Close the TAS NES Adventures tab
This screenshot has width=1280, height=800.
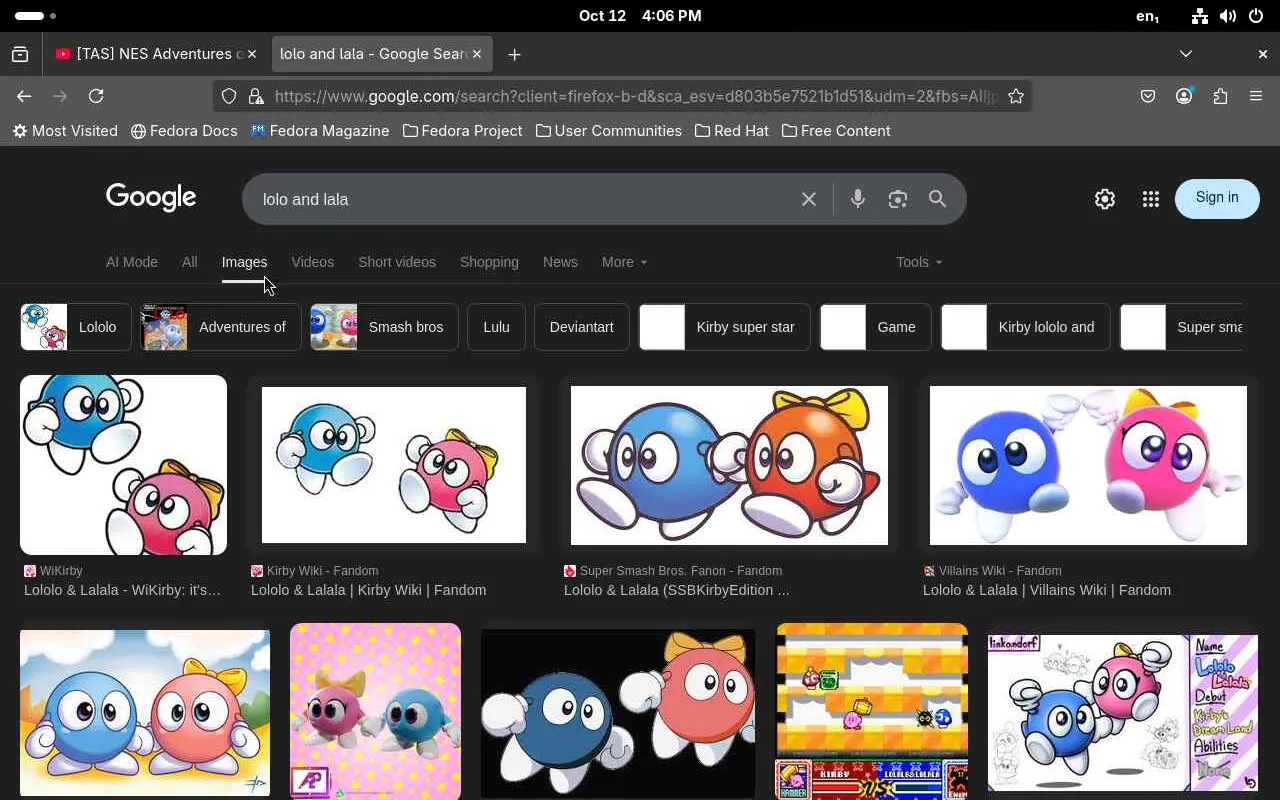tap(251, 54)
